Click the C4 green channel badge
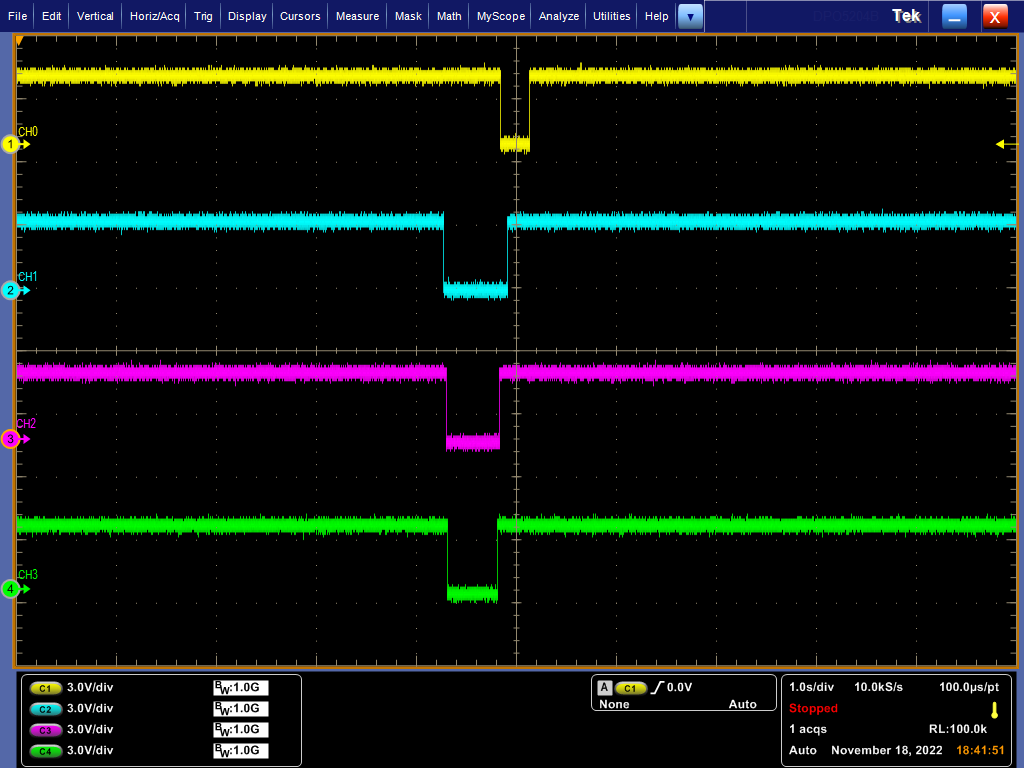The image size is (1024, 768). point(46,751)
